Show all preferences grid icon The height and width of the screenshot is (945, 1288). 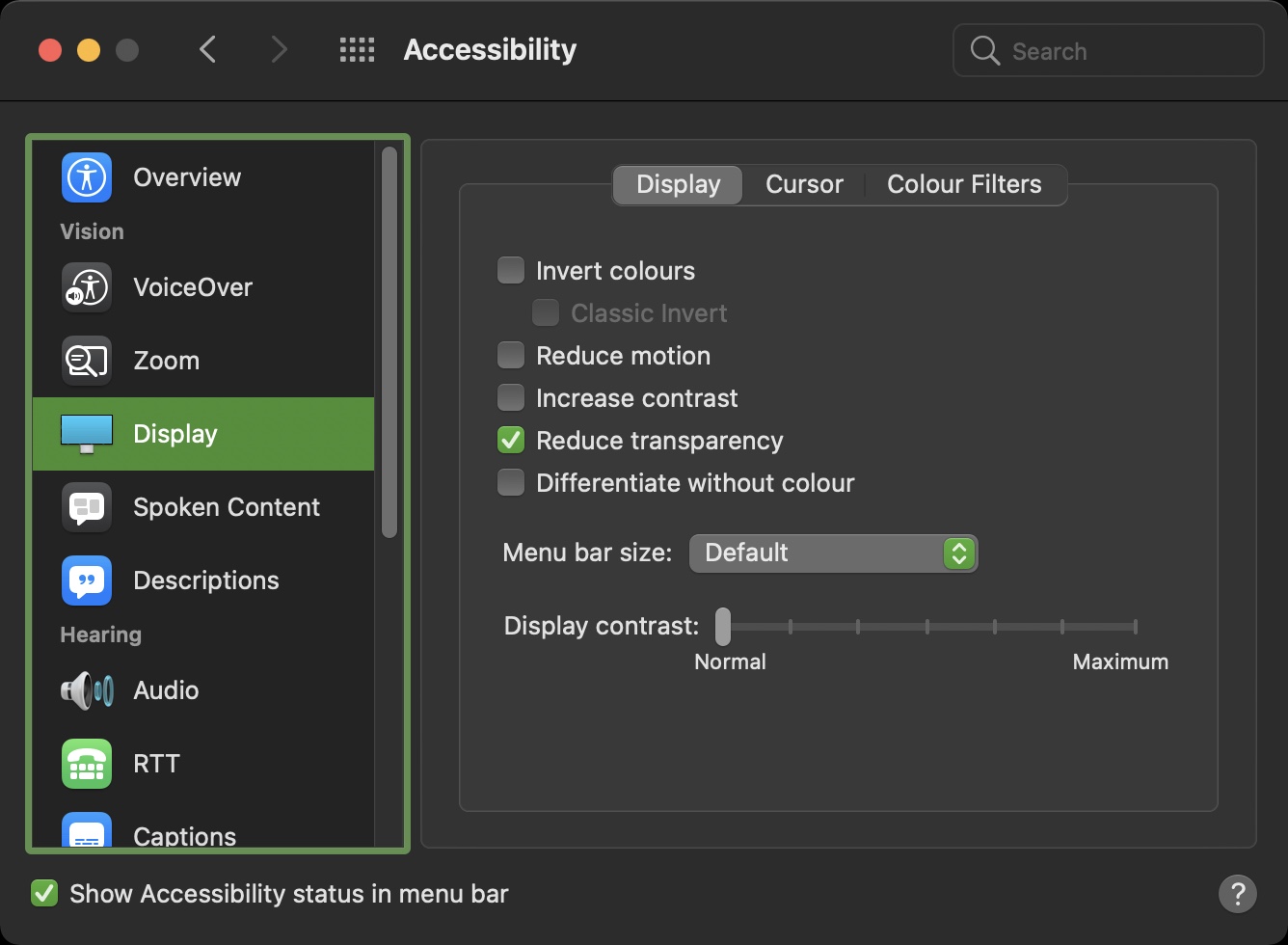(x=357, y=50)
